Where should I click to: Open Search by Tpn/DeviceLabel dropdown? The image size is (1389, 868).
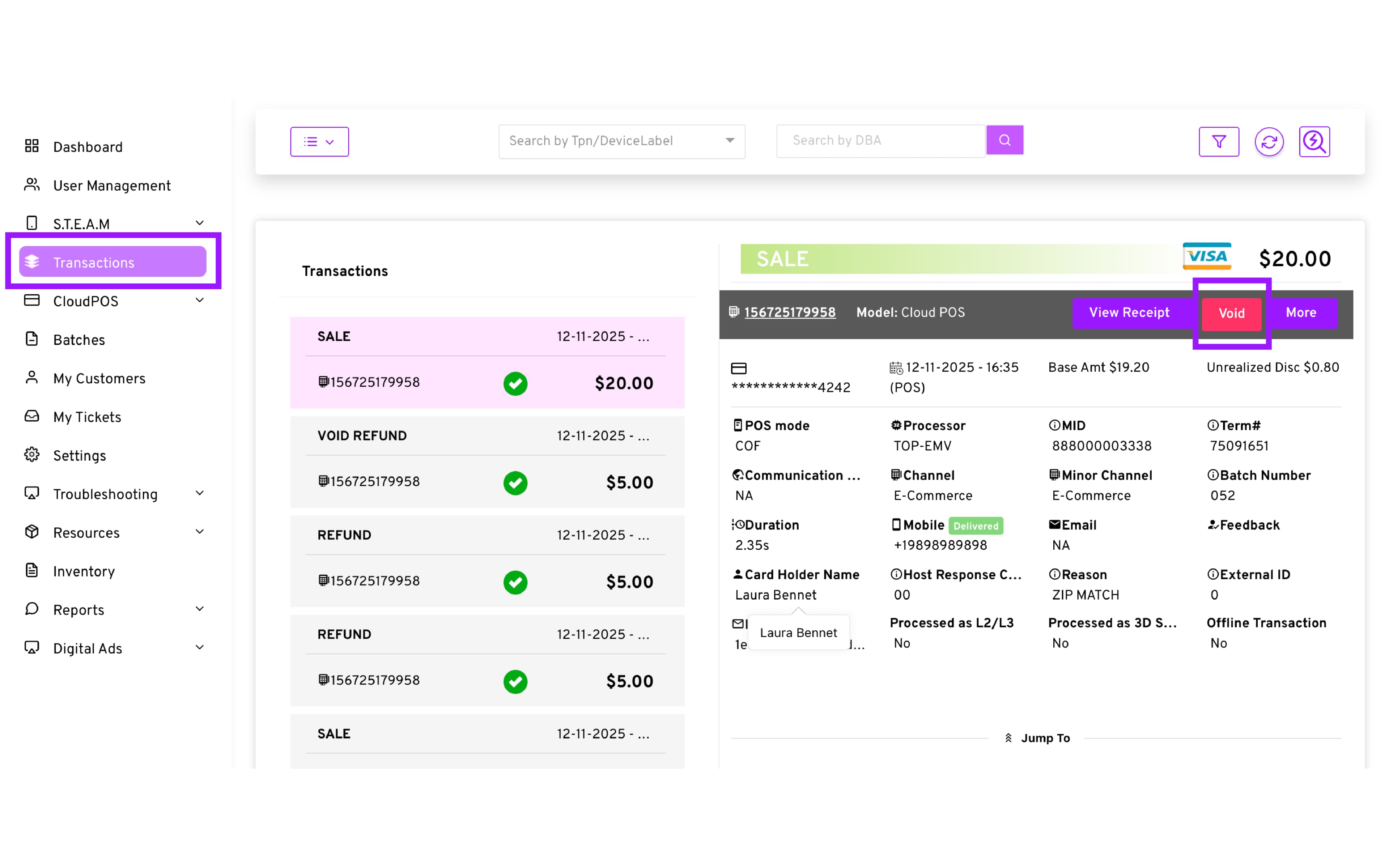pos(621,141)
